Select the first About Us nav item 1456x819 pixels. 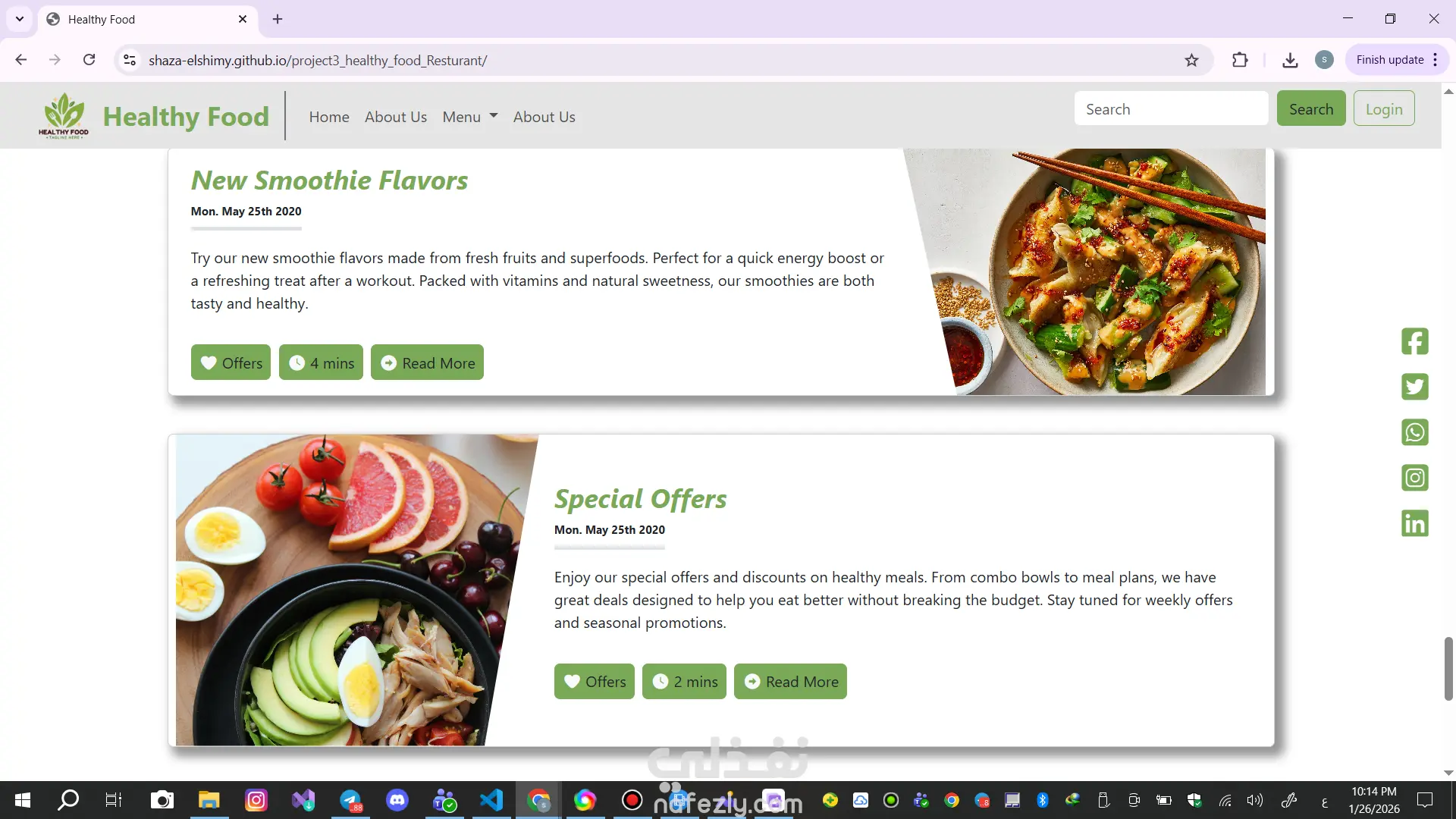[x=396, y=117]
